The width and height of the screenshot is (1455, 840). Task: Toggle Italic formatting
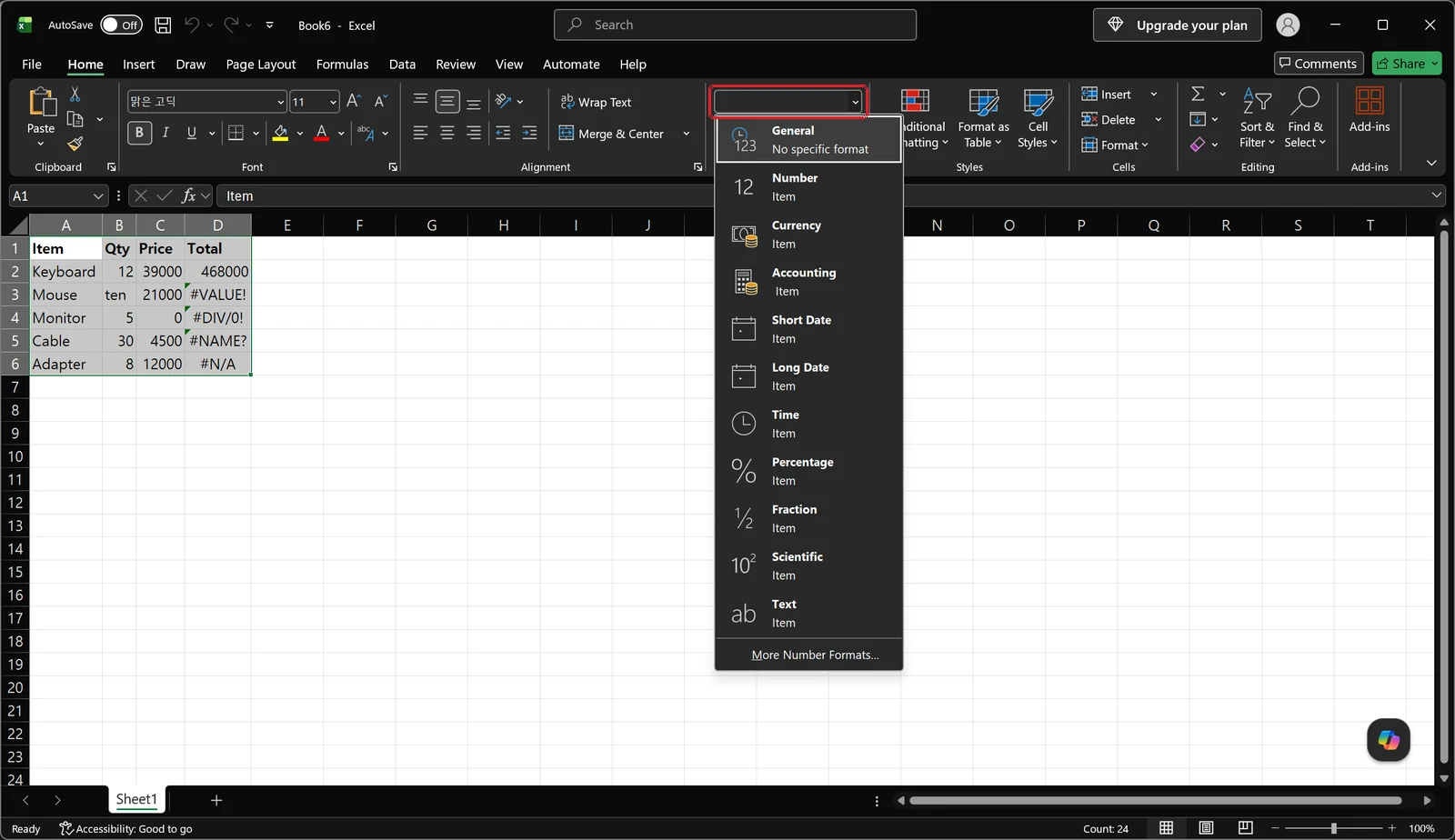click(166, 133)
